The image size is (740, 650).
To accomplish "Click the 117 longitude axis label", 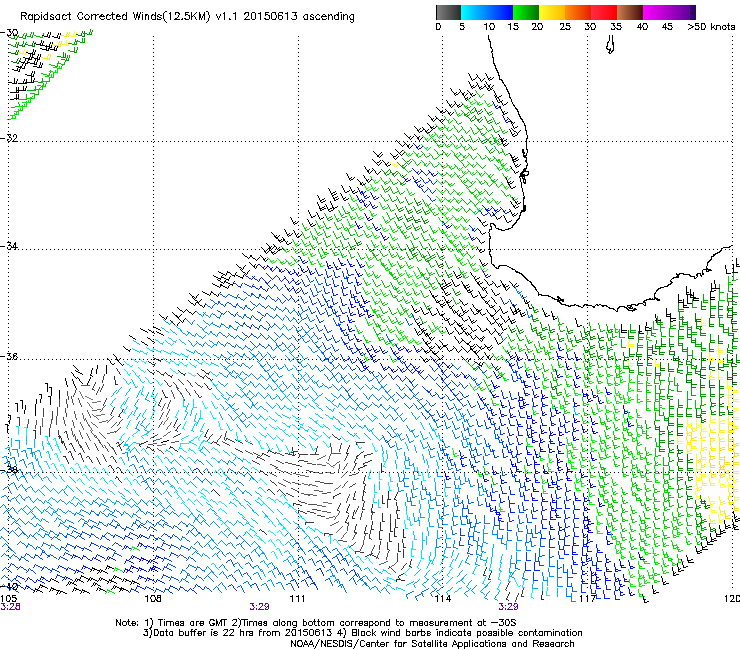I will click(x=587, y=599).
